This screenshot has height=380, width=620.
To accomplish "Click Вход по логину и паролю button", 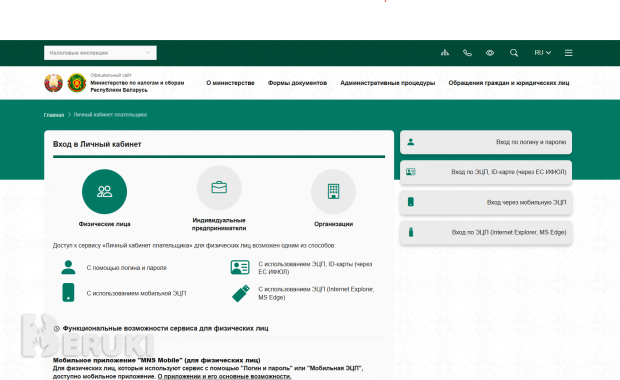I will (x=486, y=142).
